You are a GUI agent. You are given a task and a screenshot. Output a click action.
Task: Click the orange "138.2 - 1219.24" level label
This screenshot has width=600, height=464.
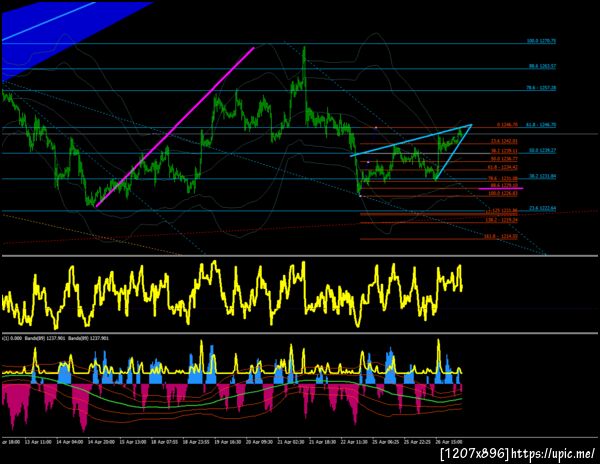coord(501,220)
